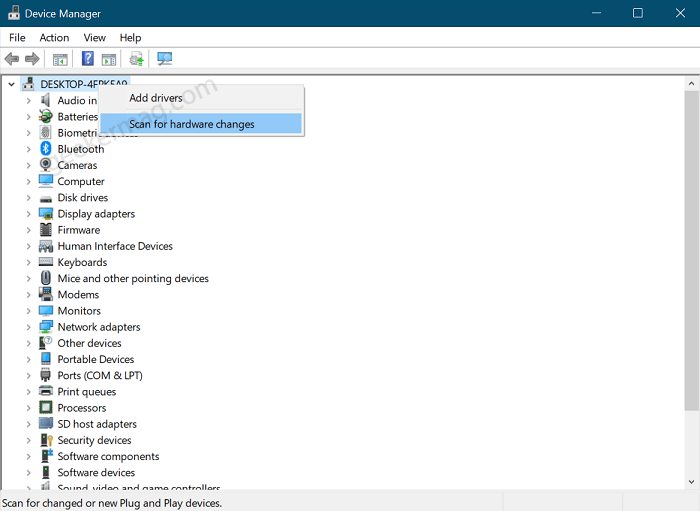Select the Monitors tree row

tap(79, 311)
